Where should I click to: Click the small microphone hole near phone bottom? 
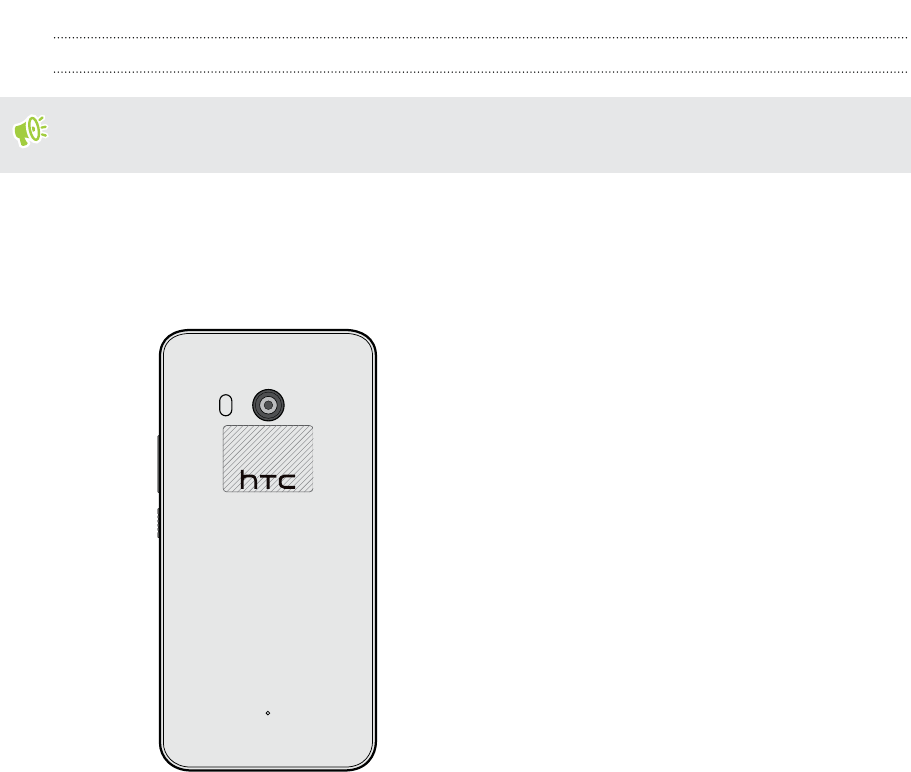[268, 713]
